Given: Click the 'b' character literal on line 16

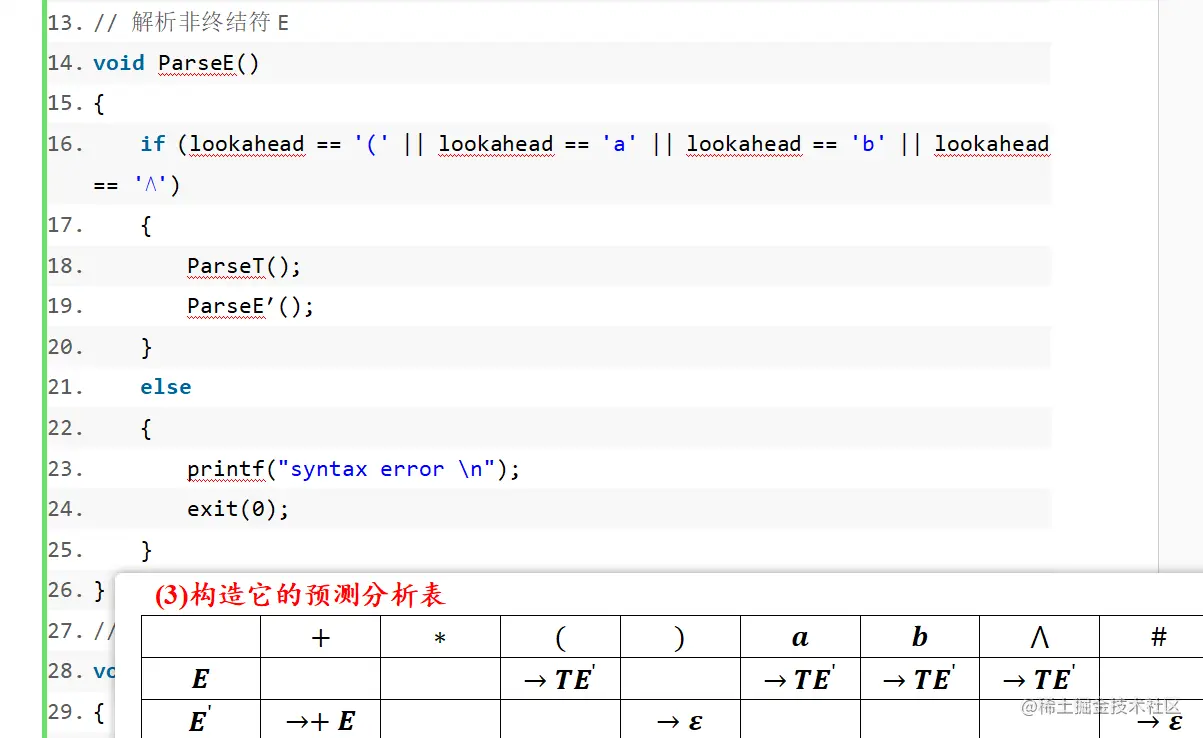Looking at the screenshot, I should (868, 144).
